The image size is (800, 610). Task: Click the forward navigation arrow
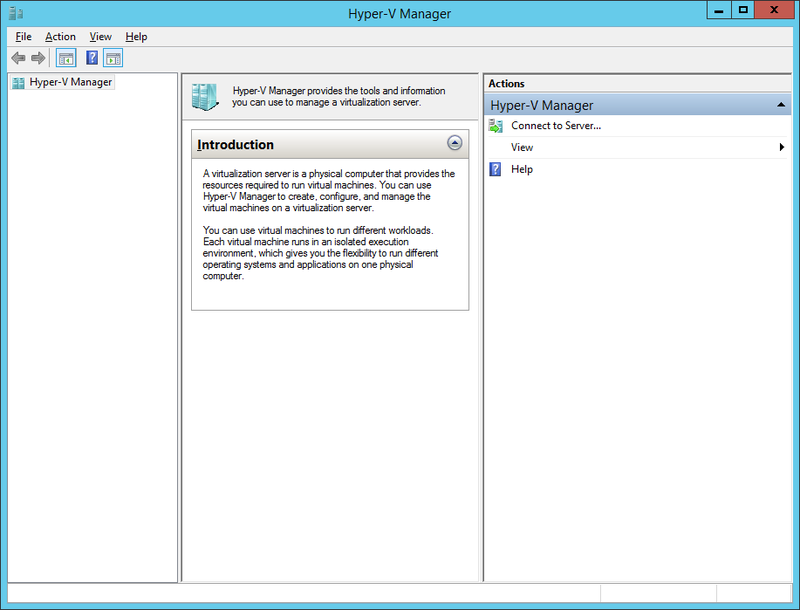point(37,57)
